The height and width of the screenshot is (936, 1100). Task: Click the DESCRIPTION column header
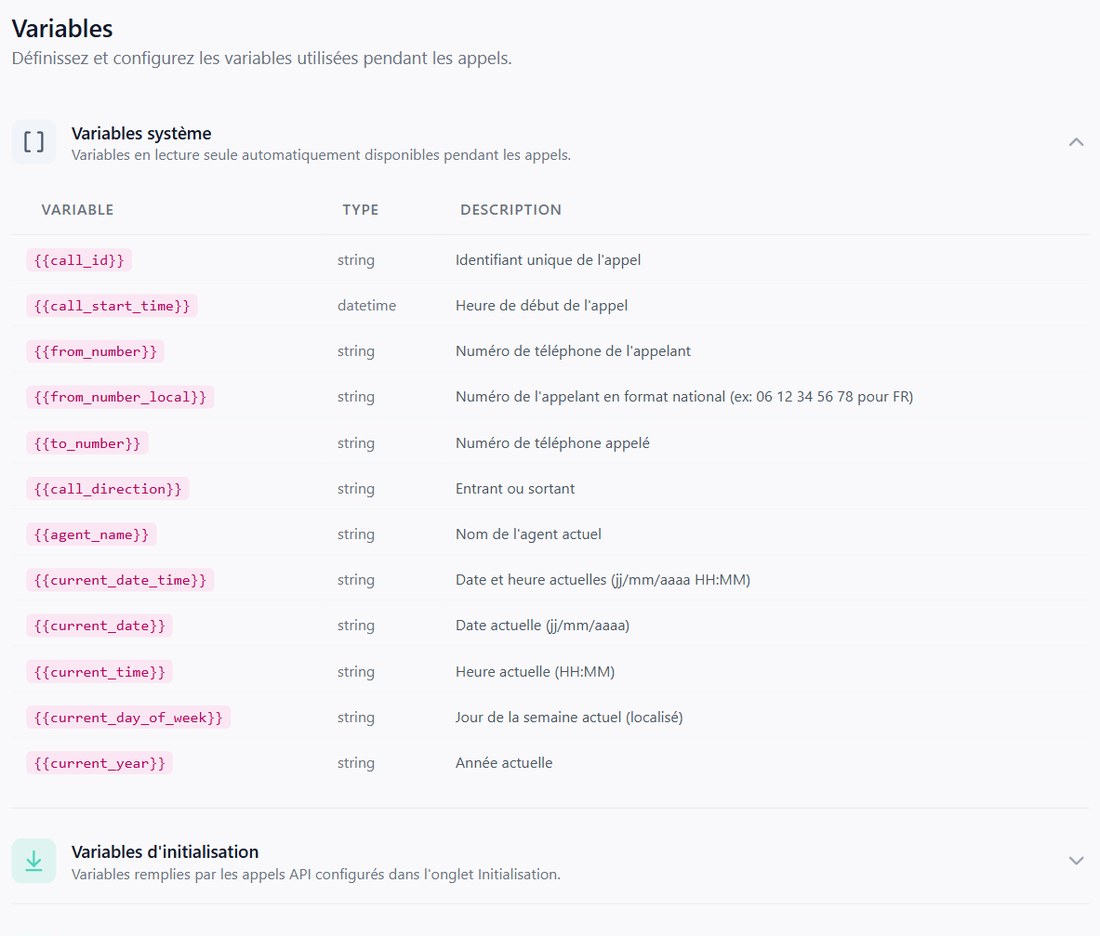pos(511,210)
